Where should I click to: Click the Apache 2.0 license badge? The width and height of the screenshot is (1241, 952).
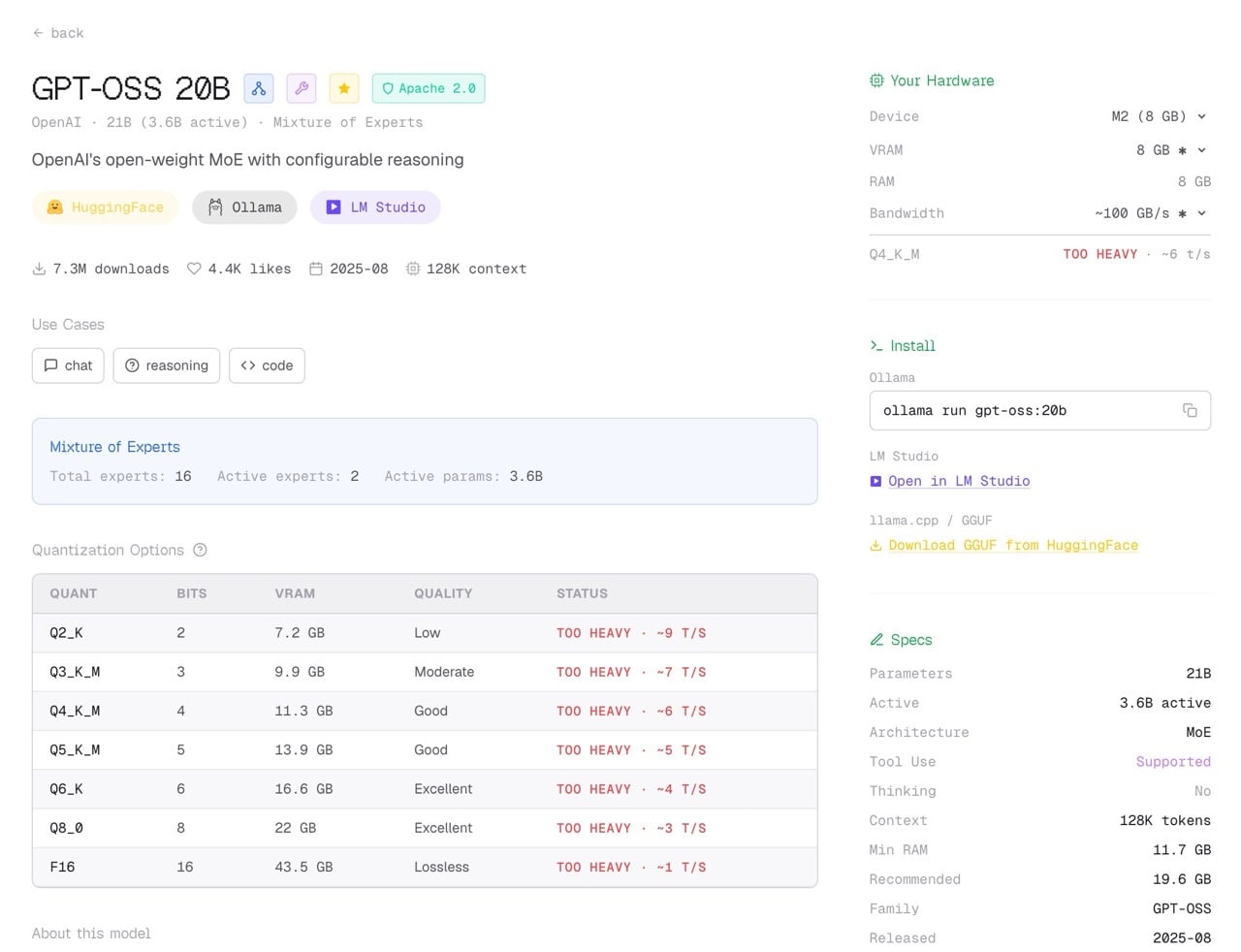coord(429,88)
